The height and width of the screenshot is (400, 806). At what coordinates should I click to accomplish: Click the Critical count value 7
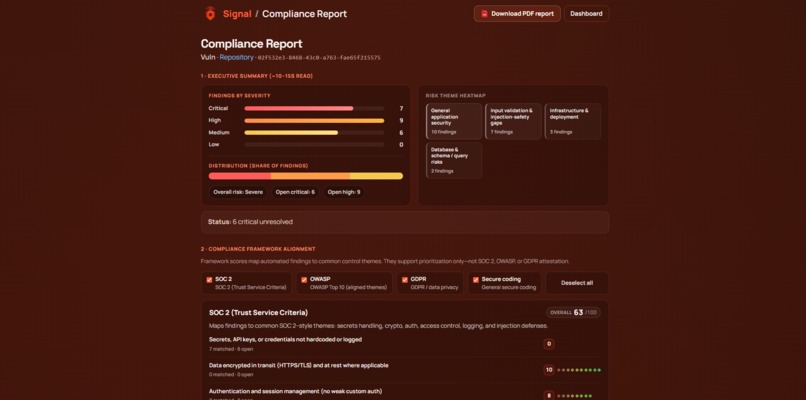[x=401, y=108]
